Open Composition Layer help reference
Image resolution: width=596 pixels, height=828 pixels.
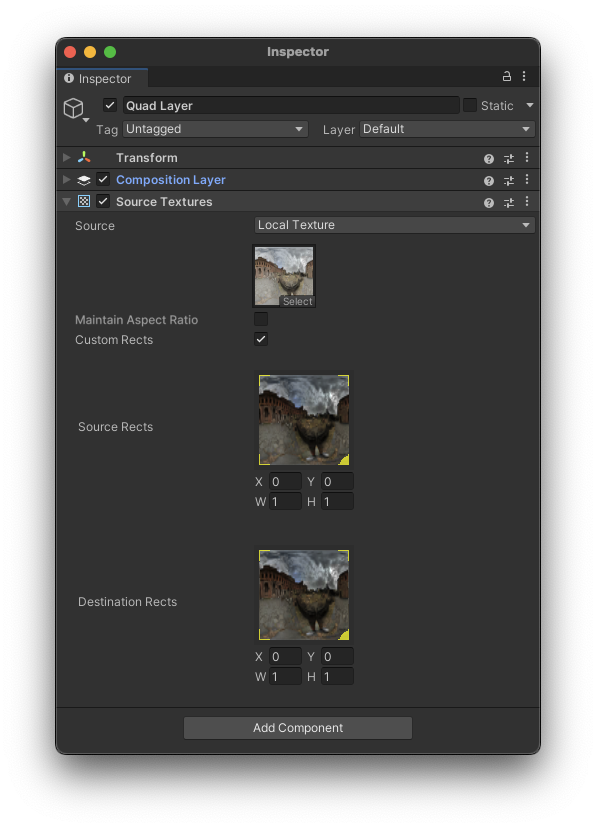[489, 181]
